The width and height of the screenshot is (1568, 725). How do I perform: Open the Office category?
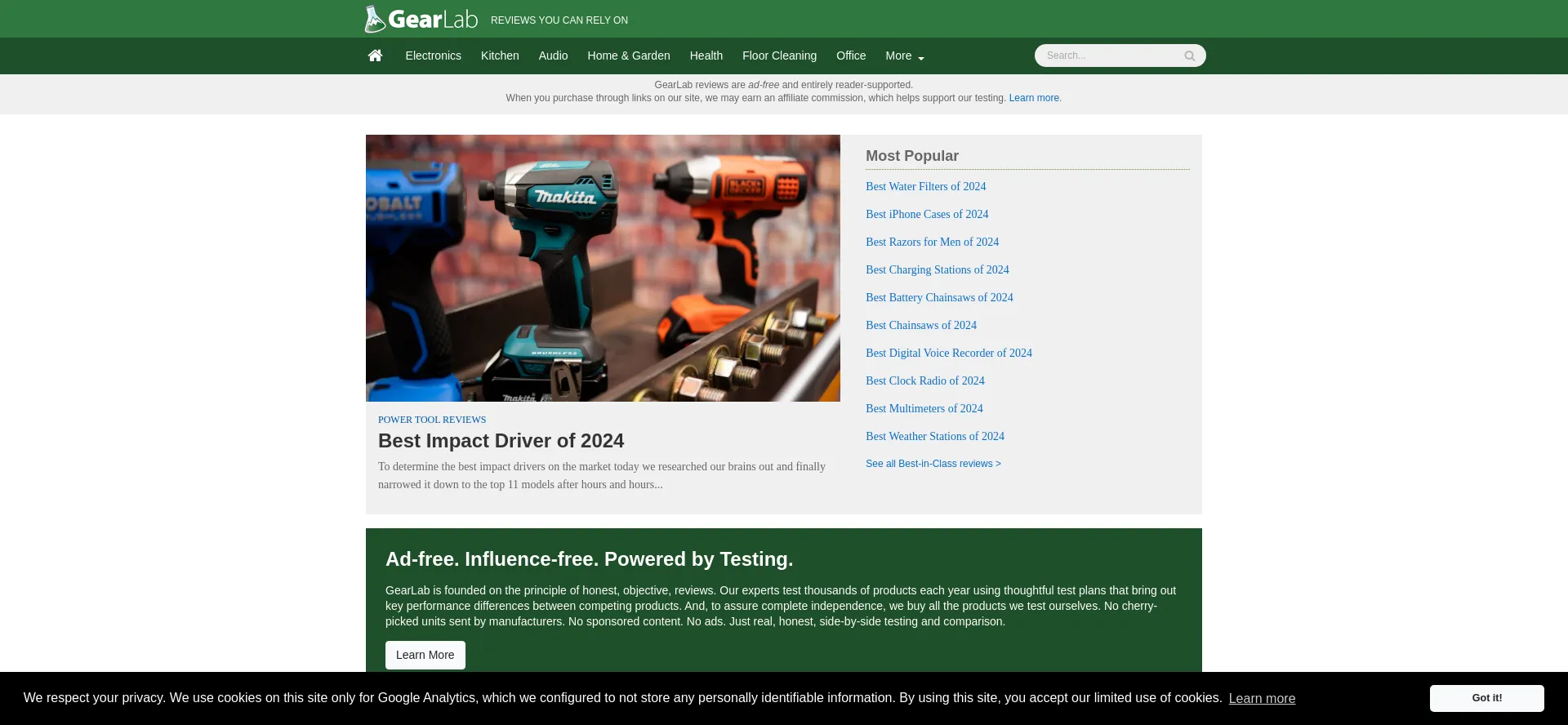[851, 56]
